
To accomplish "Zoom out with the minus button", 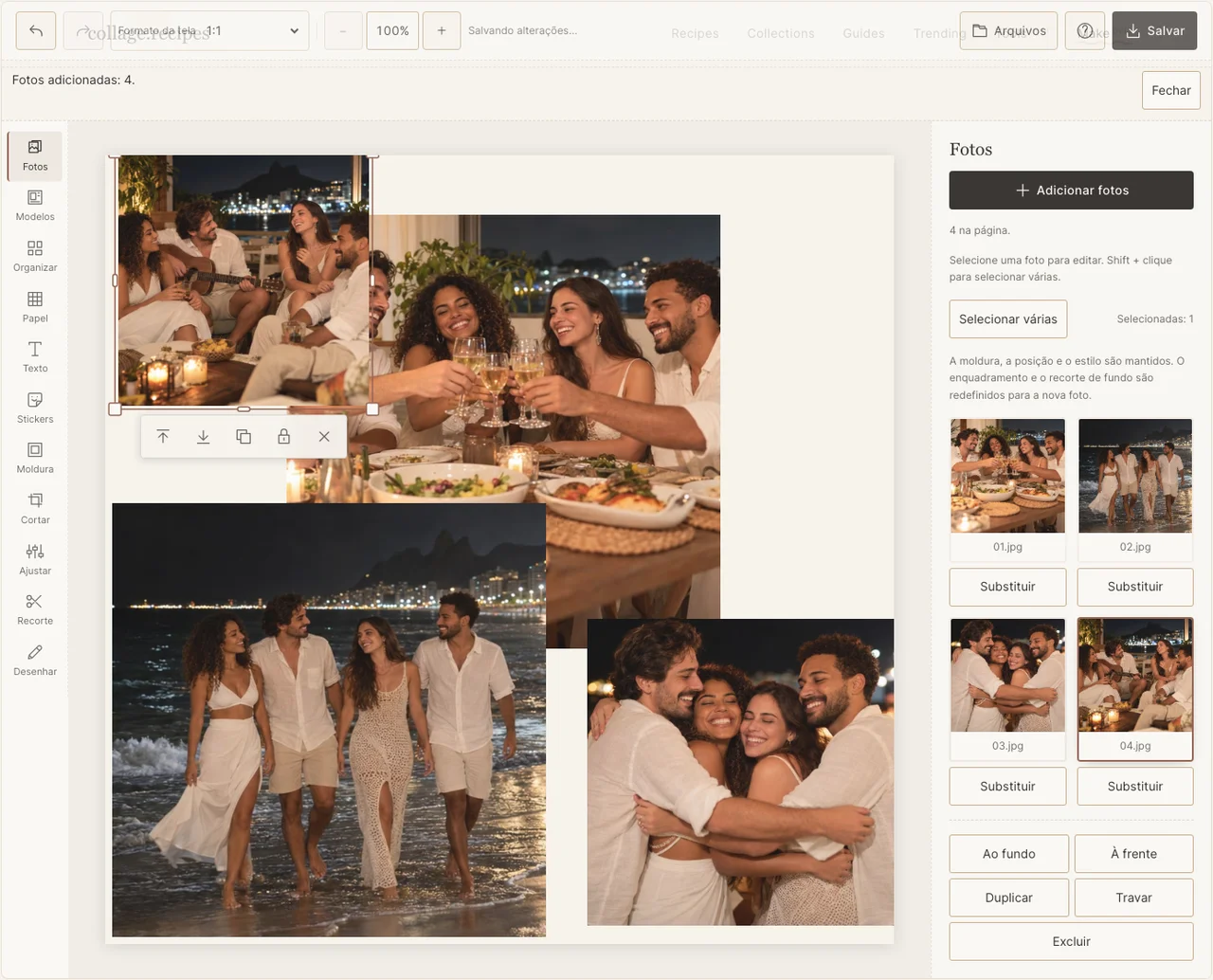I will click(x=343, y=30).
